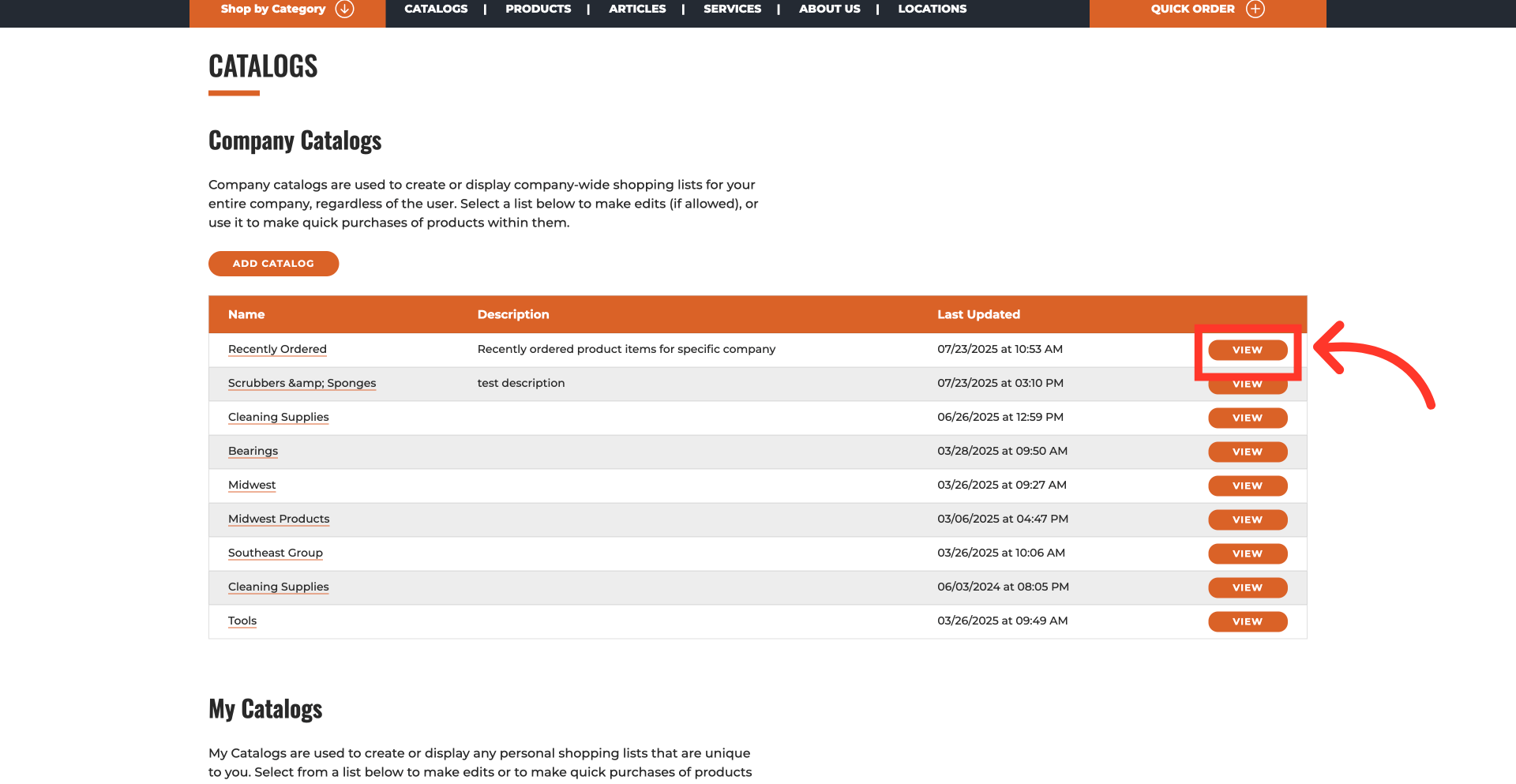
Task: Click VIEW for the Midwest Products row
Action: click(1248, 520)
